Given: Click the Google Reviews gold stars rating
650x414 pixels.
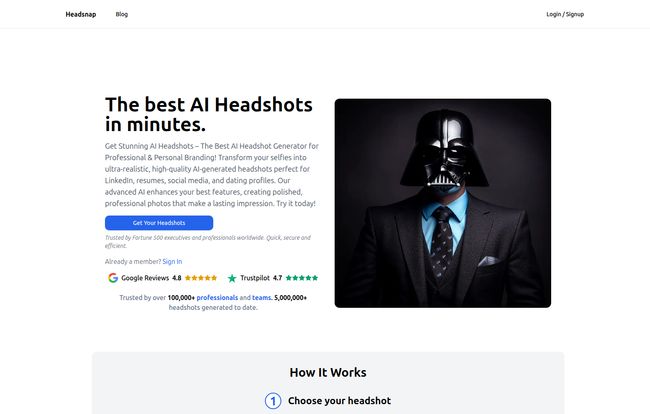Looking at the screenshot, I should 201,278.
